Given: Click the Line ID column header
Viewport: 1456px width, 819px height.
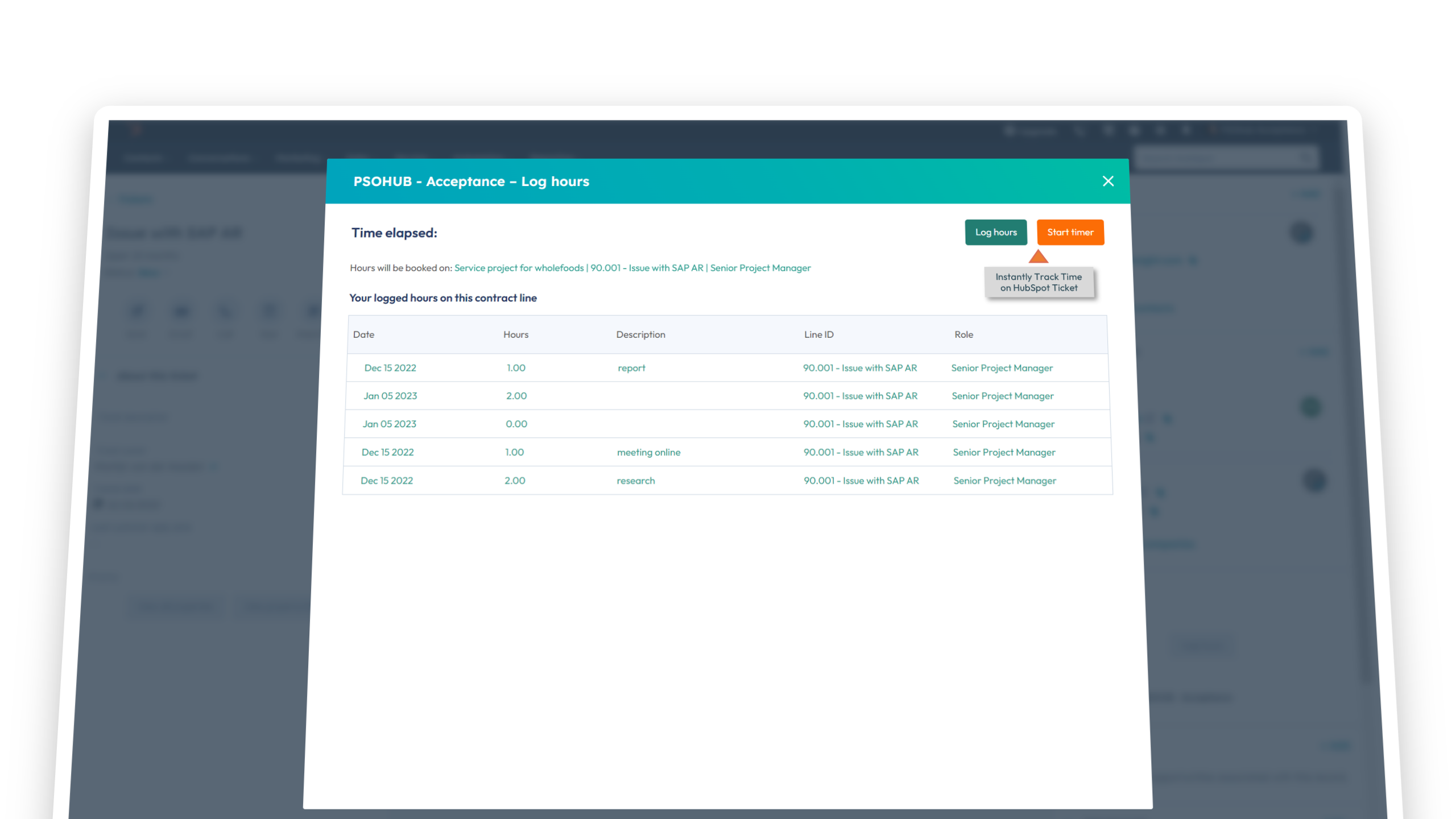Looking at the screenshot, I should click(x=818, y=334).
